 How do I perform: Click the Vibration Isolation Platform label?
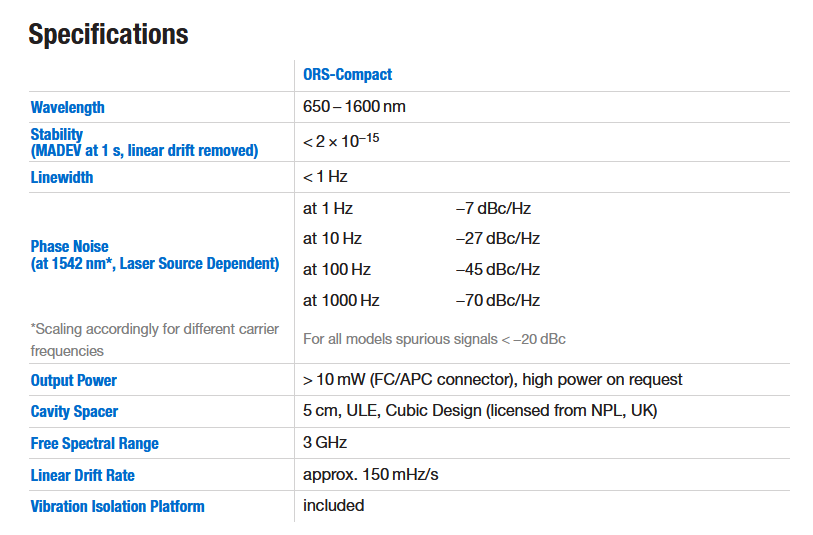118,506
